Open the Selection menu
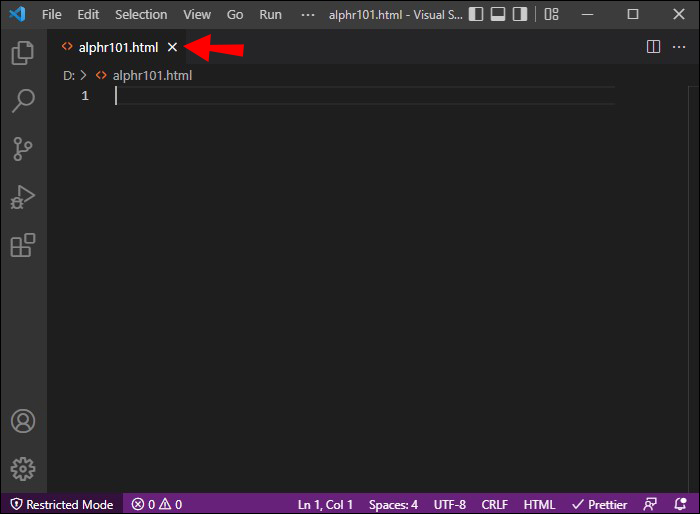Viewport: 700px width, 514px height. [141, 14]
